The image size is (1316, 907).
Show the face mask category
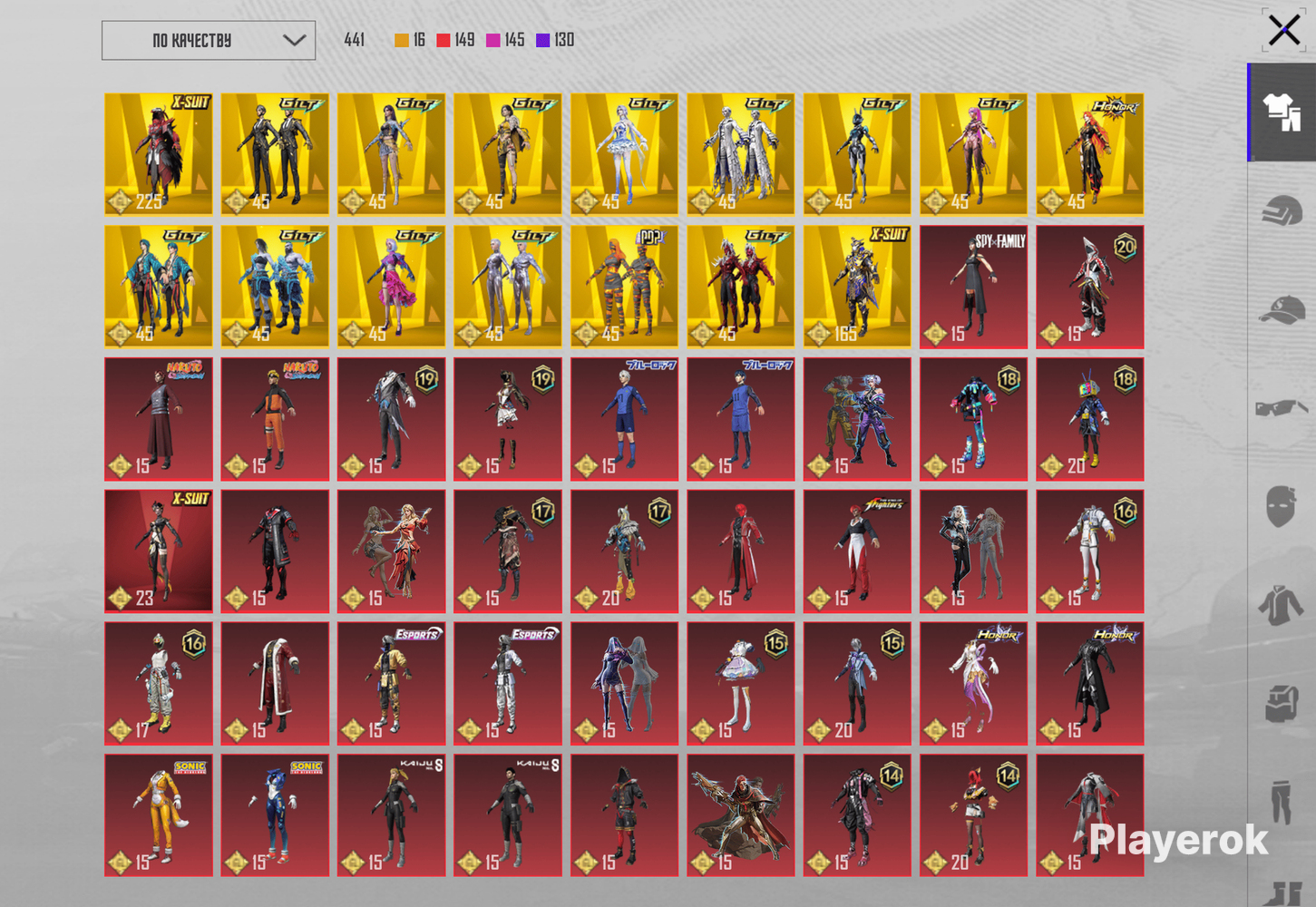(1281, 506)
